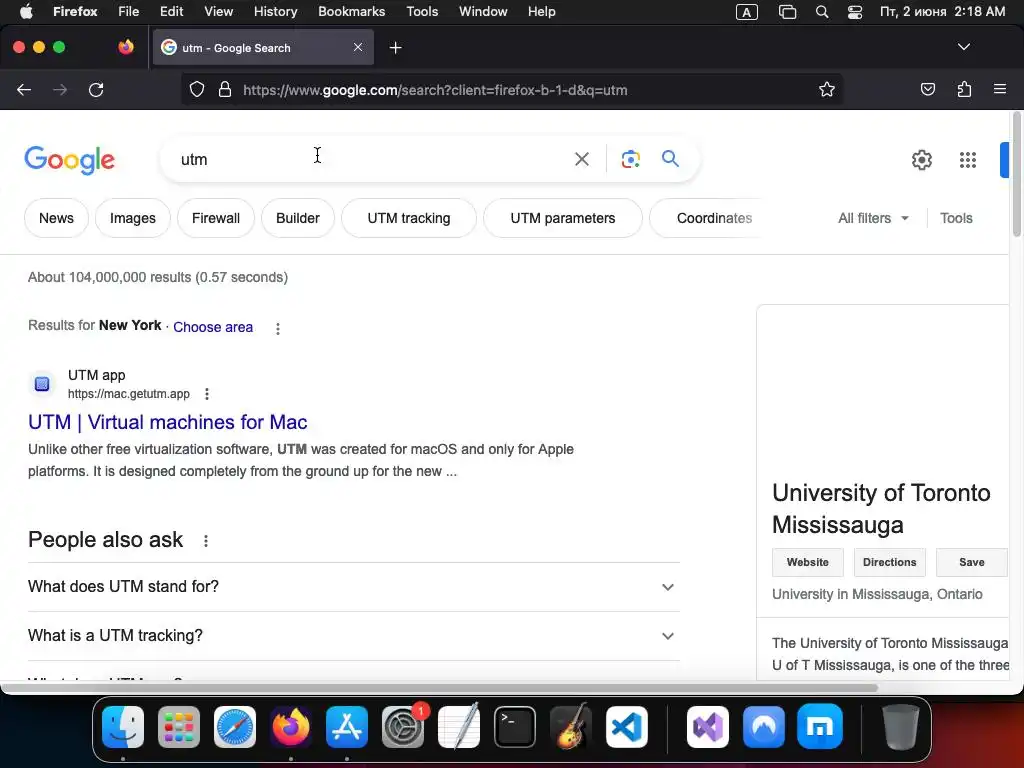Open the Google apps grid

(x=967, y=159)
